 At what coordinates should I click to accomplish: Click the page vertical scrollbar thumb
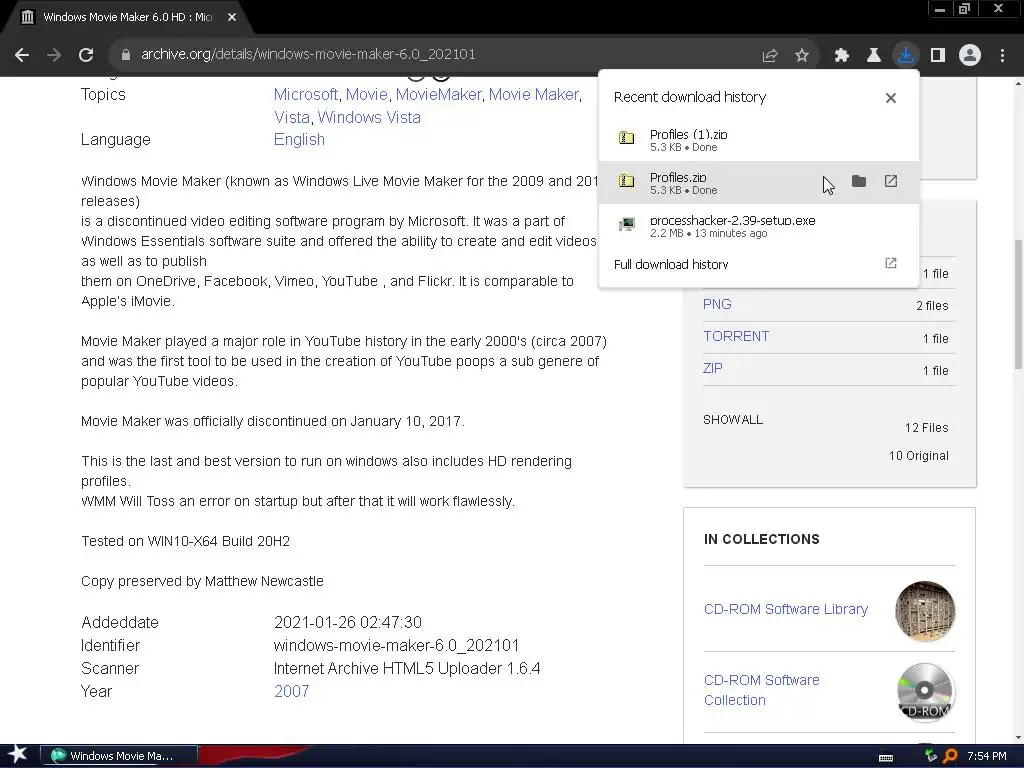tap(1018, 304)
